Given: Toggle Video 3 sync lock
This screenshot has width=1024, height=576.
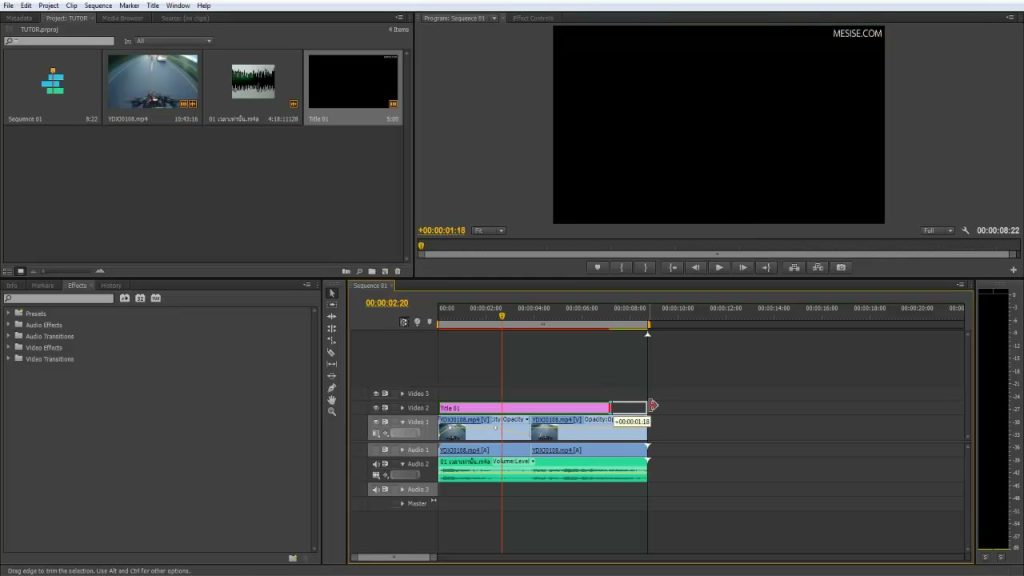Looking at the screenshot, I should coord(385,393).
